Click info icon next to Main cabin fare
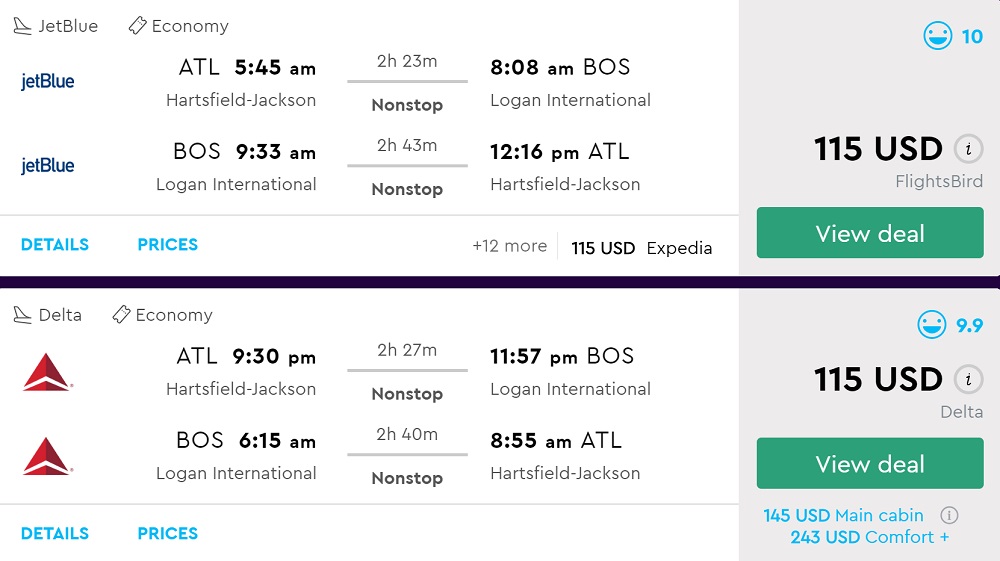Screen dimensions: 1000x561 (949, 516)
